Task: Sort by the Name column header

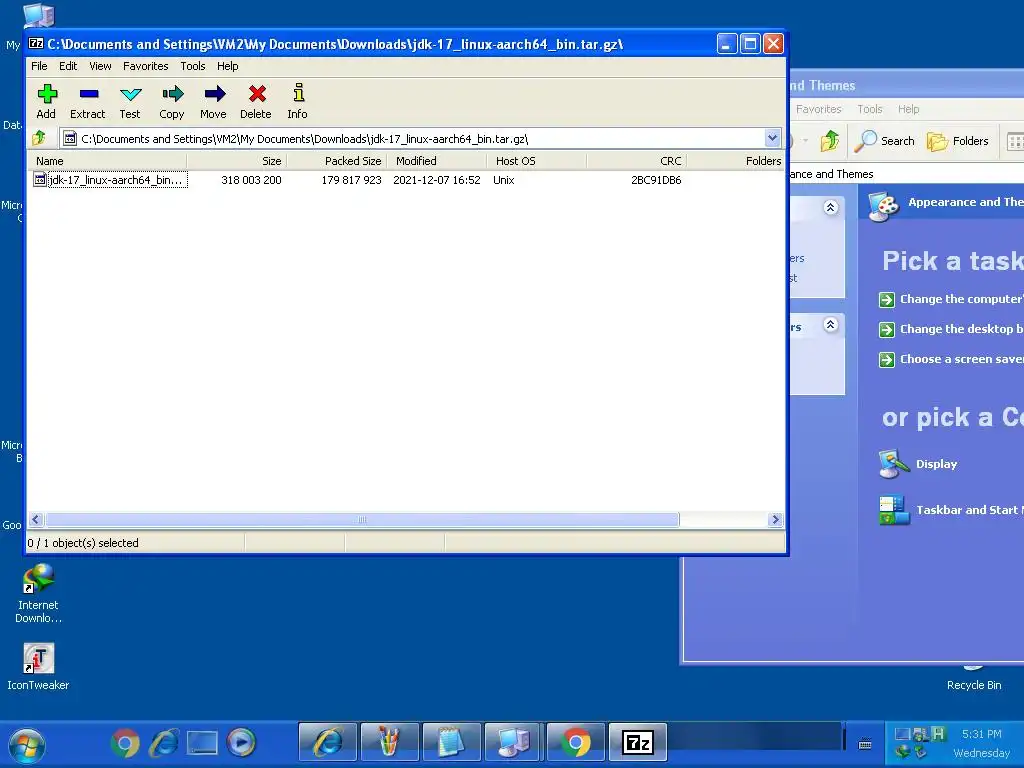Action: (x=107, y=161)
